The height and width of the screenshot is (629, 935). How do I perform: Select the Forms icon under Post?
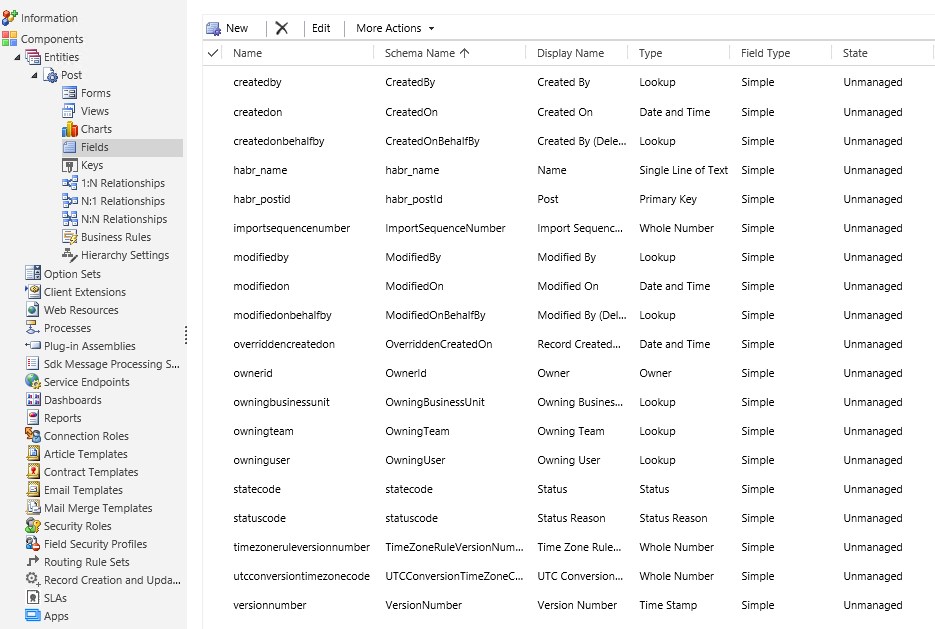(x=95, y=93)
